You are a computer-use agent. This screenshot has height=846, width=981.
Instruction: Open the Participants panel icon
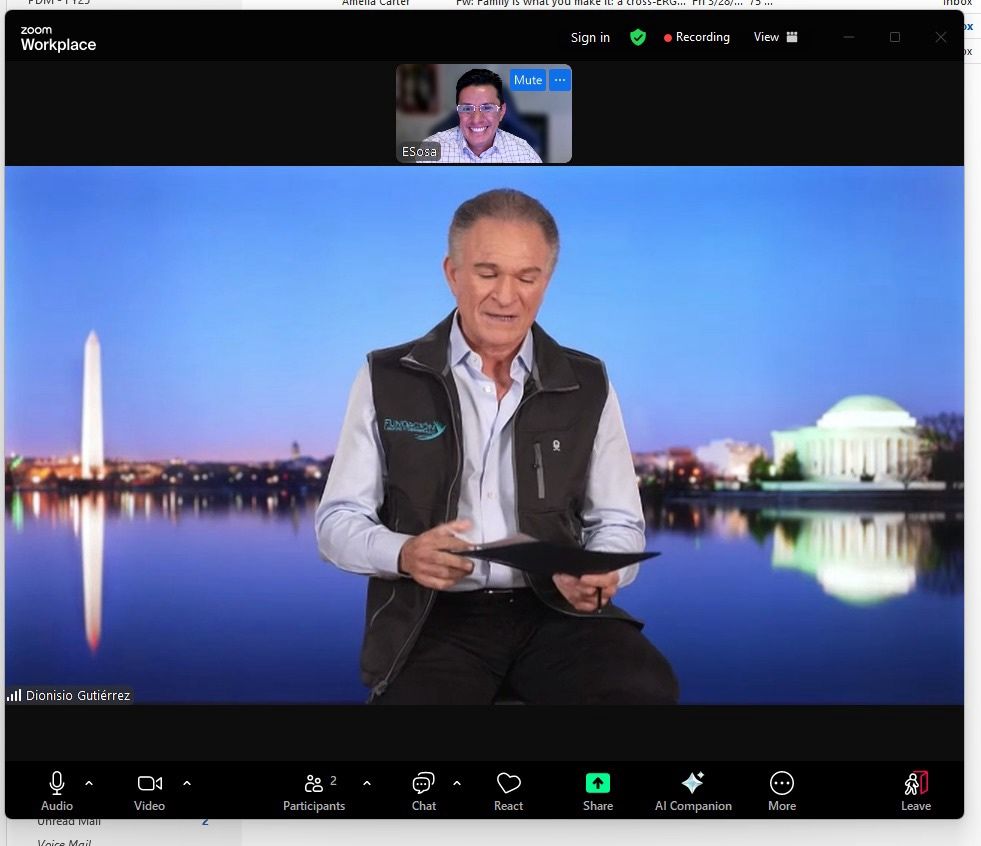[314, 783]
